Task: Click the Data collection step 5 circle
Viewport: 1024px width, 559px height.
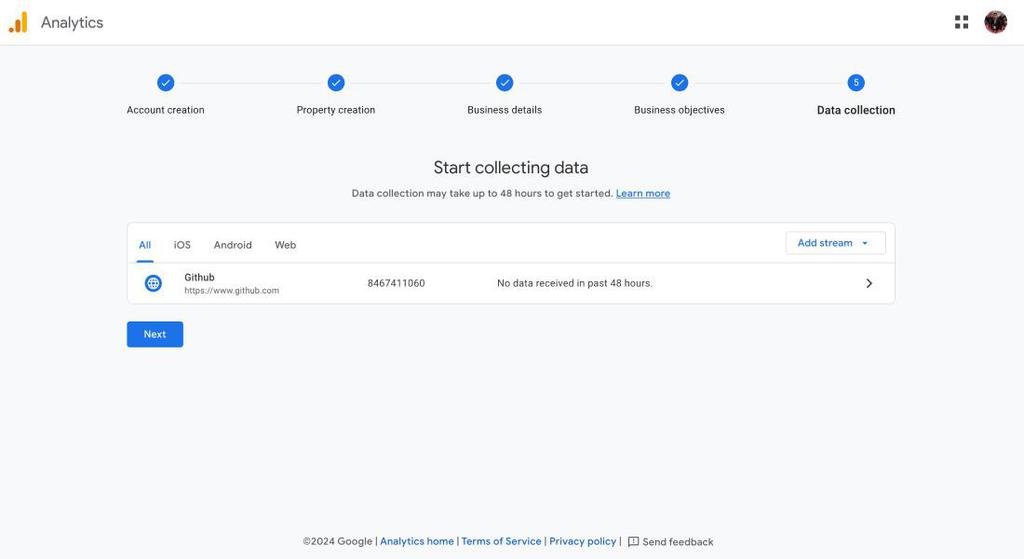Action: coord(856,83)
